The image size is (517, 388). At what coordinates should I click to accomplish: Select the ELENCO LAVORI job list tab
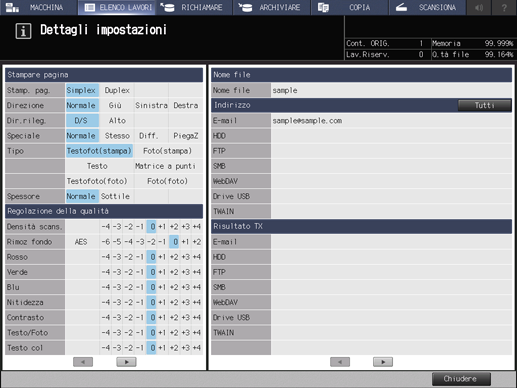coord(117,7)
